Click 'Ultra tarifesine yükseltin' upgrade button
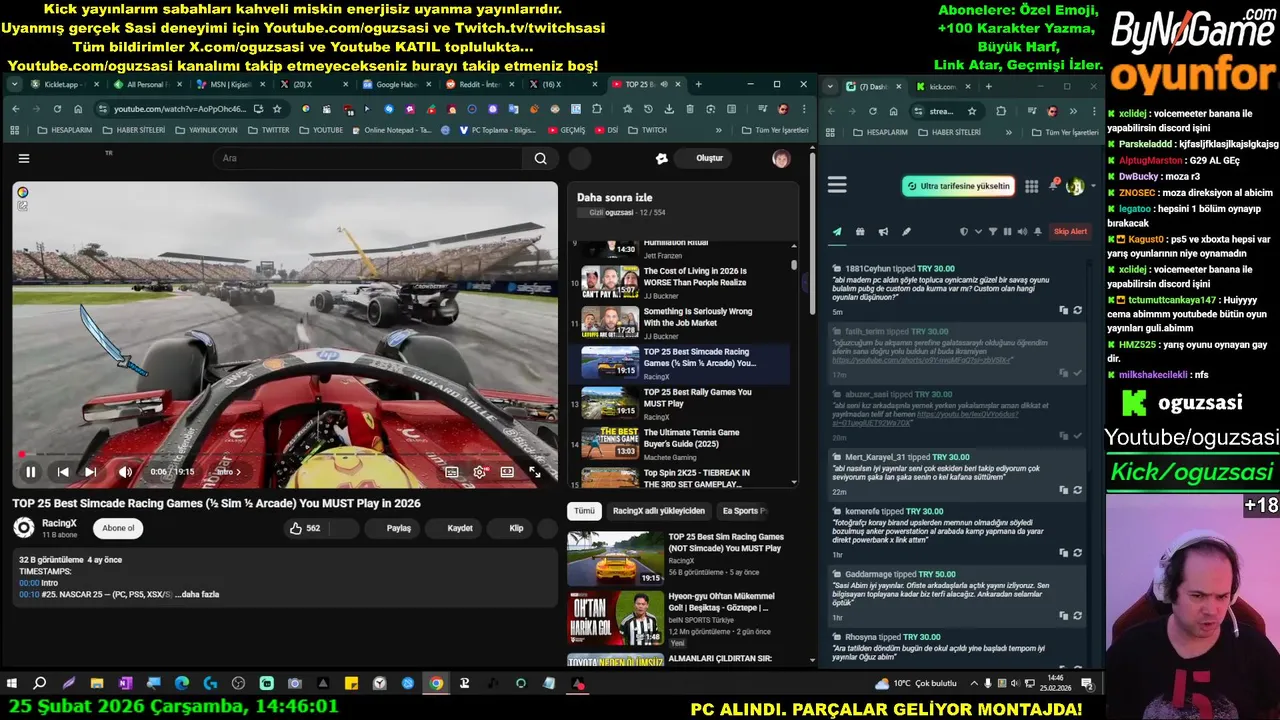 click(958, 186)
